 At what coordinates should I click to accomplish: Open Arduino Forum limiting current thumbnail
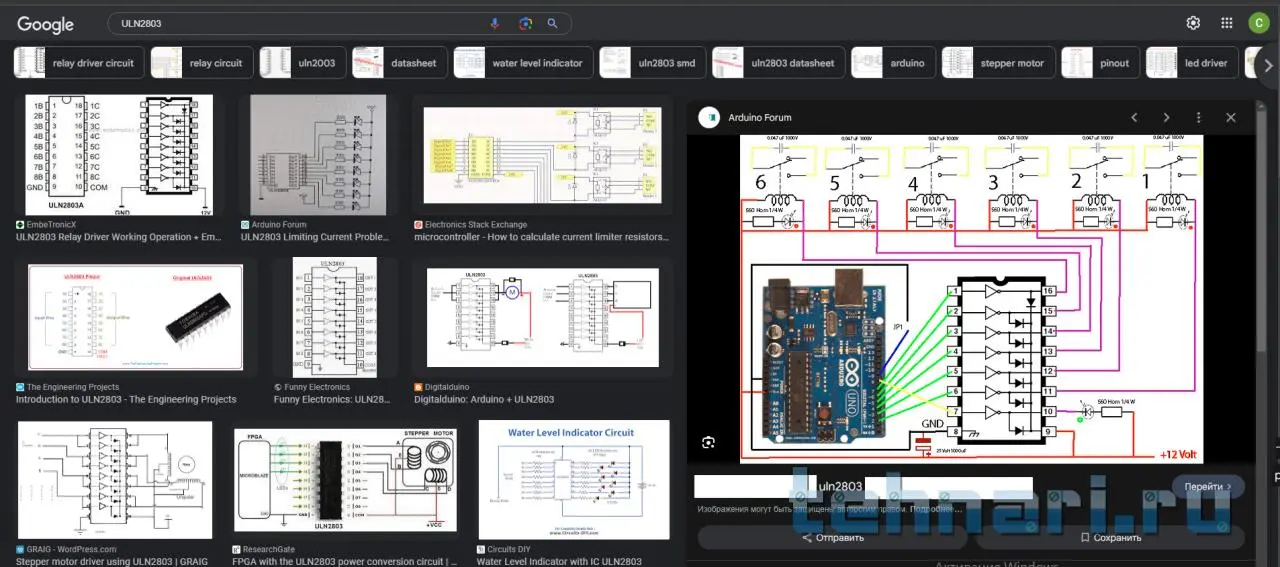[x=318, y=155]
